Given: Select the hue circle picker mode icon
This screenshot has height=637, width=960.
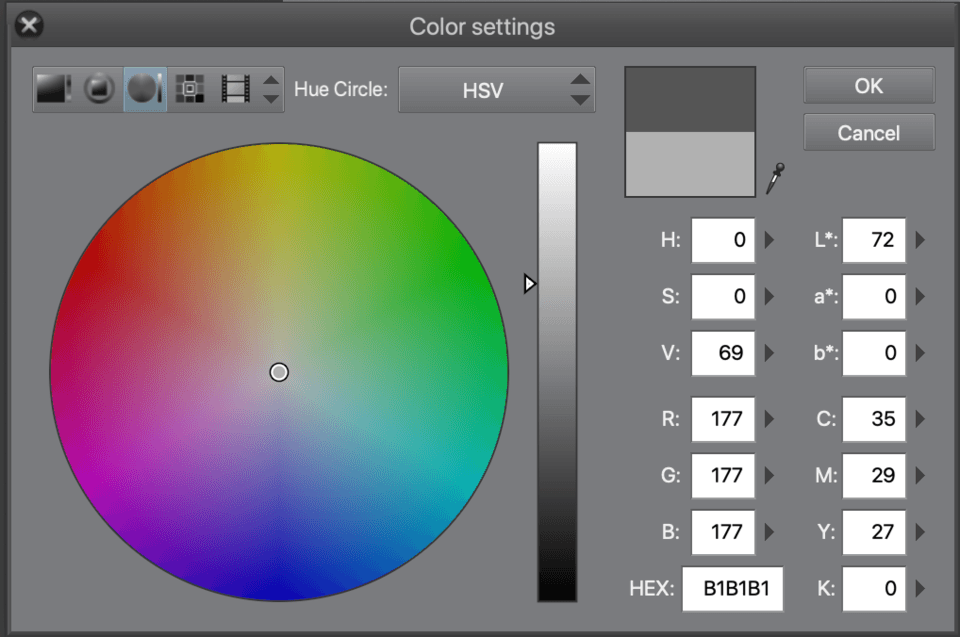Looking at the screenshot, I should (x=145, y=89).
